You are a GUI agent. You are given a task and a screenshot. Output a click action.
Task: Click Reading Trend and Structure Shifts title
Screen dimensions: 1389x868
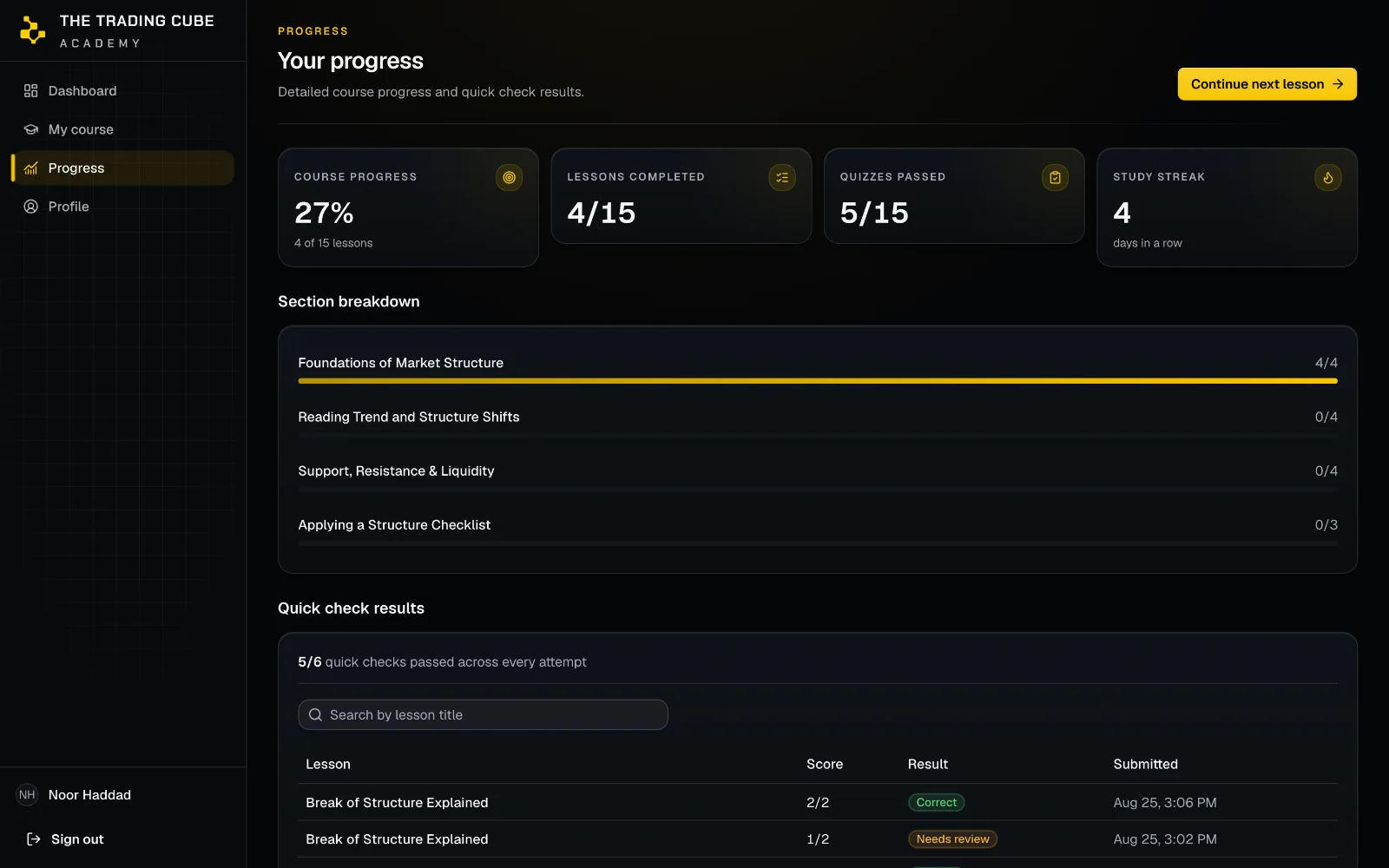[x=409, y=417]
